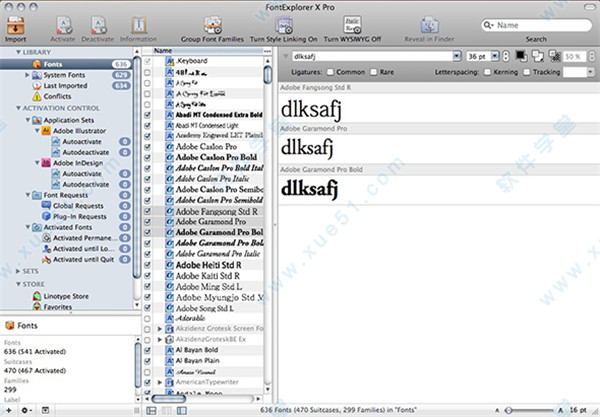The image size is (600, 417).
Task: Click the plus button at bottom left
Action: [x=8, y=410]
